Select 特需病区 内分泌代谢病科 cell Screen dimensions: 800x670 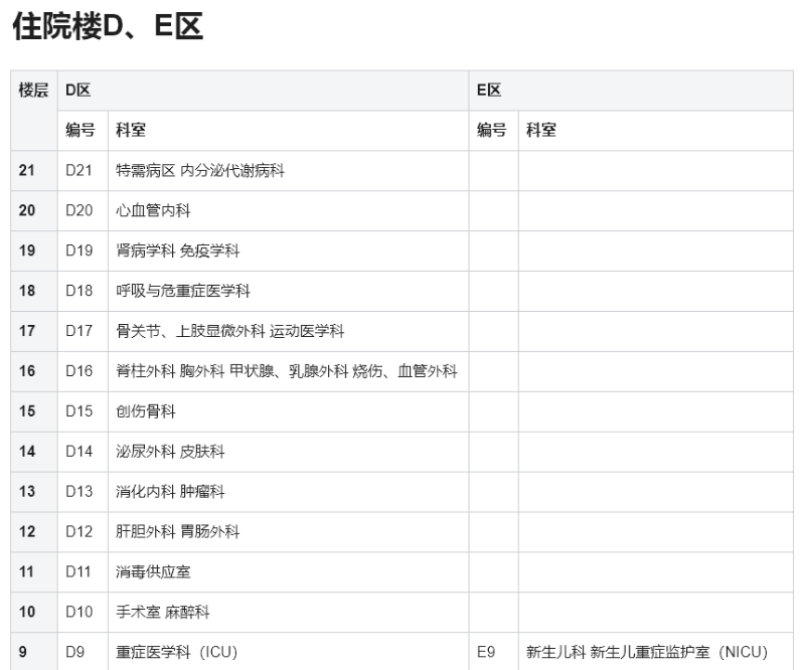click(288, 170)
